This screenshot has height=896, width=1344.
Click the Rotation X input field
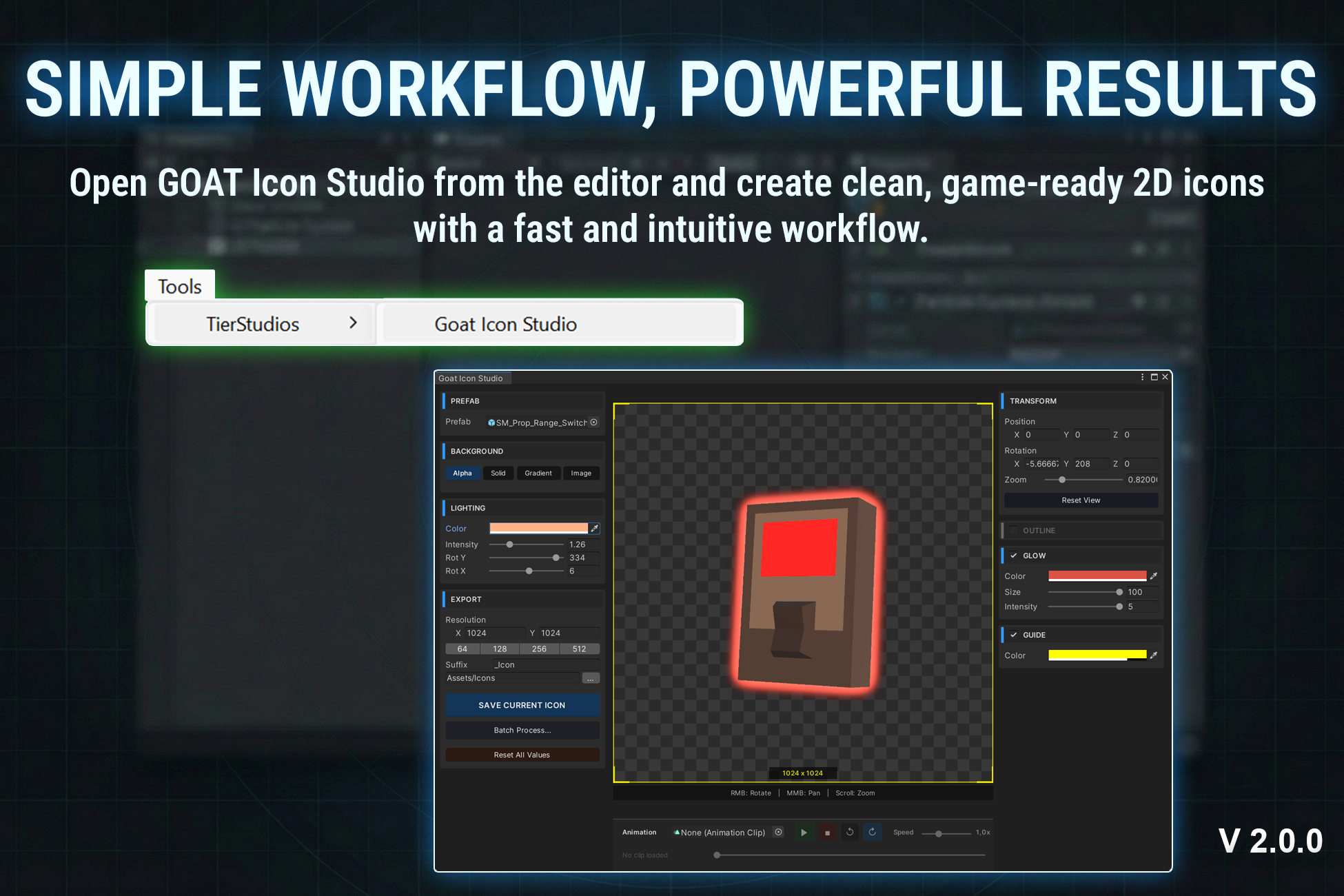[1041, 464]
